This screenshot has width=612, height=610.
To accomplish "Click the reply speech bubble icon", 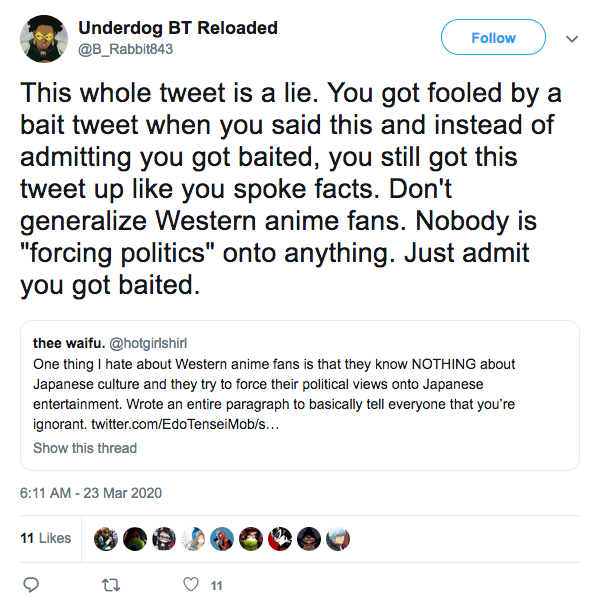I will pos(31,585).
